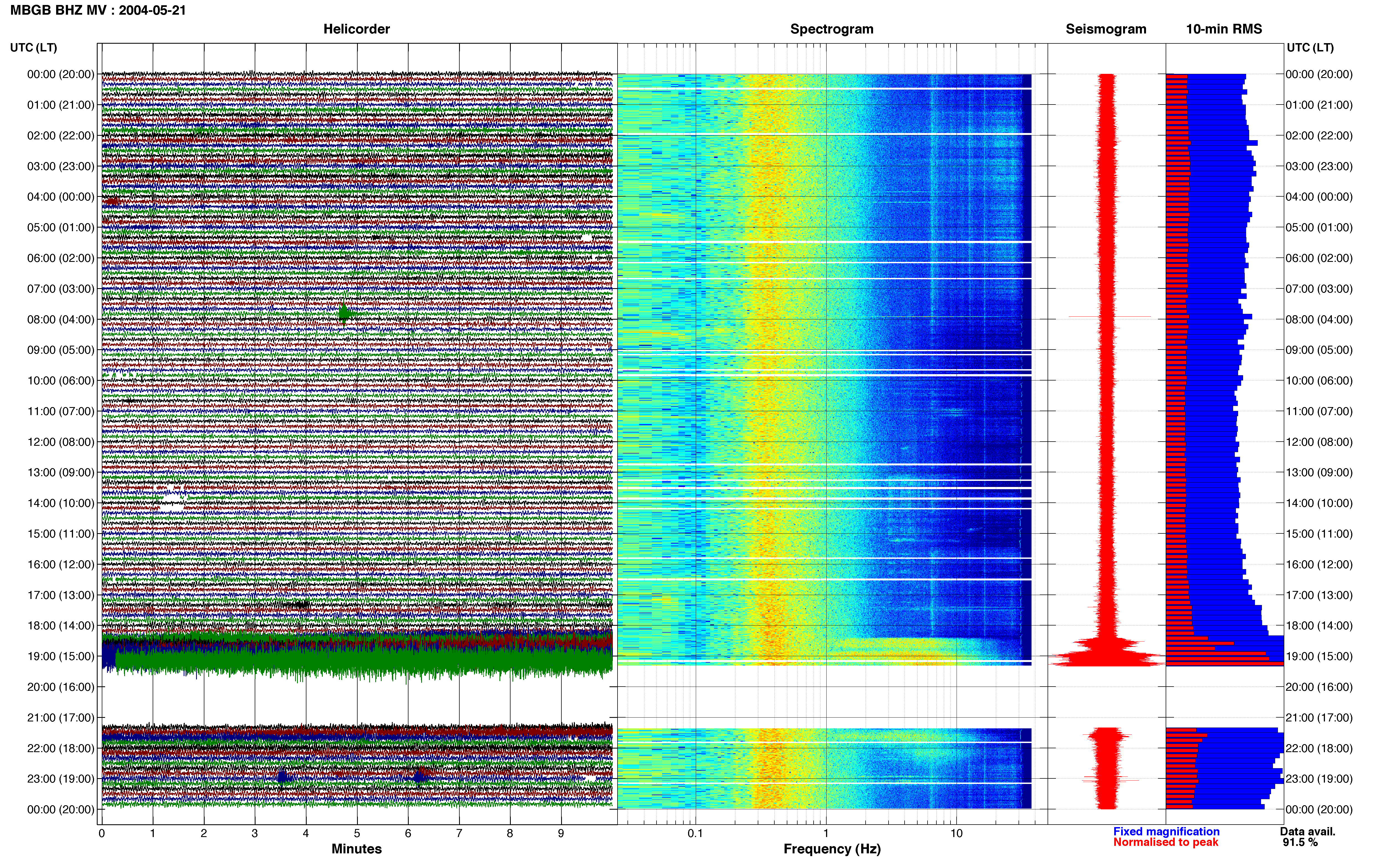Click left time label 23:00 (19:00)
The height and width of the screenshot is (868, 1388).
pyautogui.click(x=61, y=778)
